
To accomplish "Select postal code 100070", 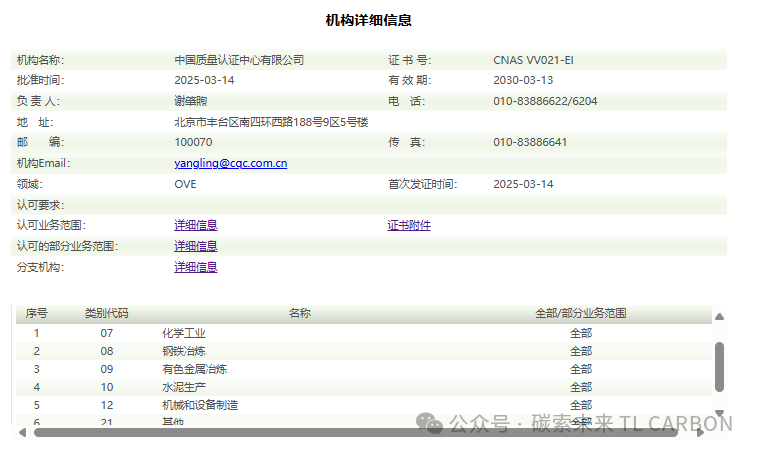I will pos(193,142).
